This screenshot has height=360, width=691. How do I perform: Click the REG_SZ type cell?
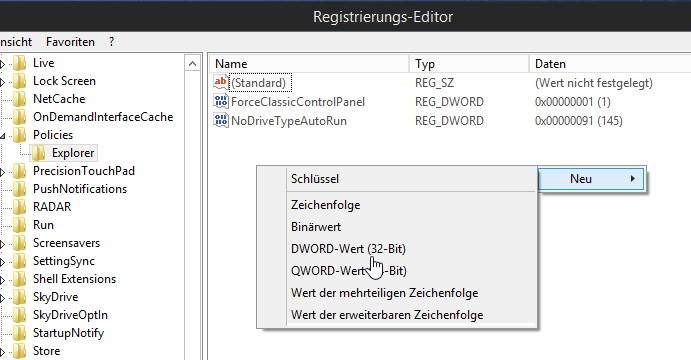pos(434,83)
